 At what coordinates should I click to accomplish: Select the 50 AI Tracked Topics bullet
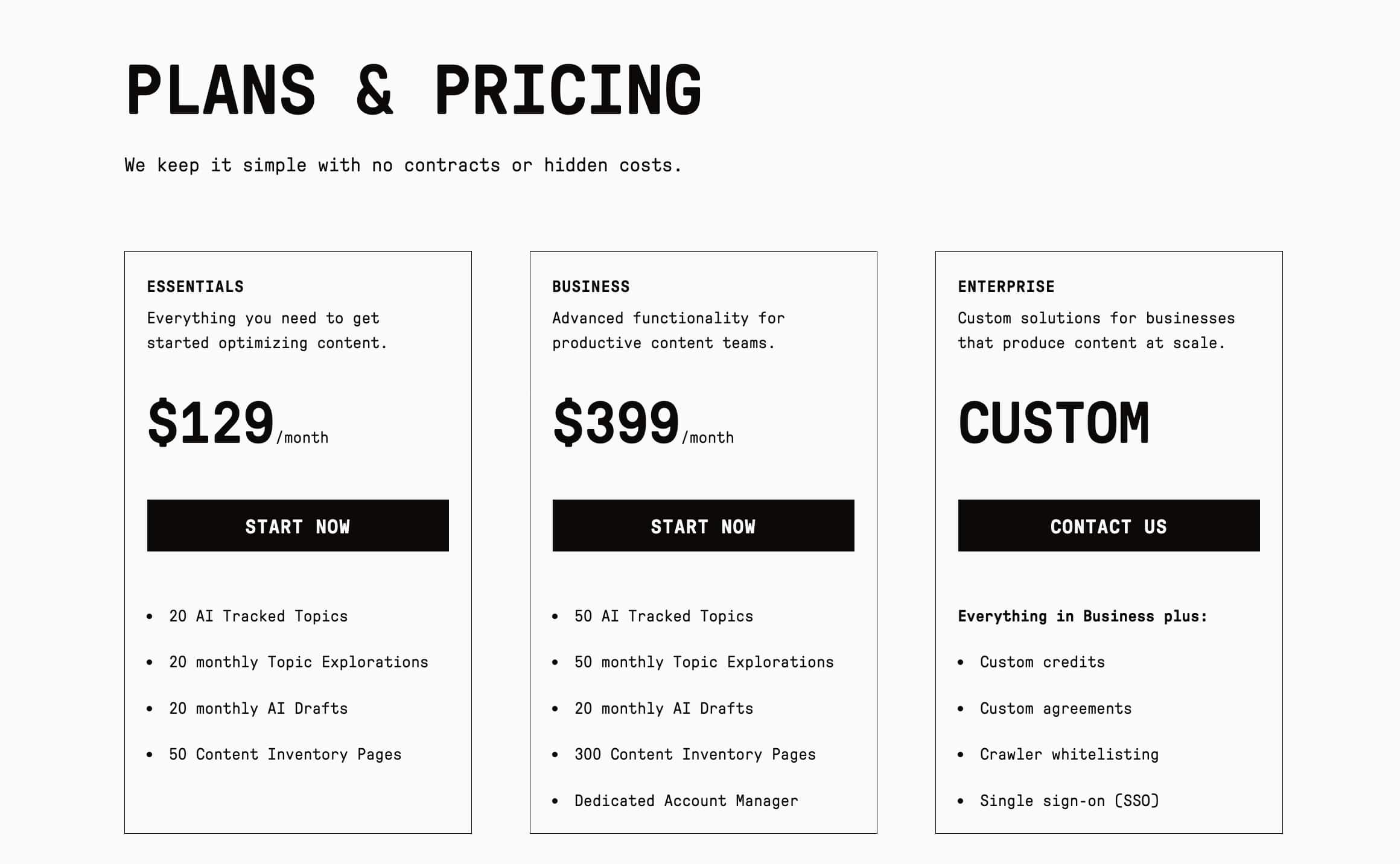coord(663,616)
